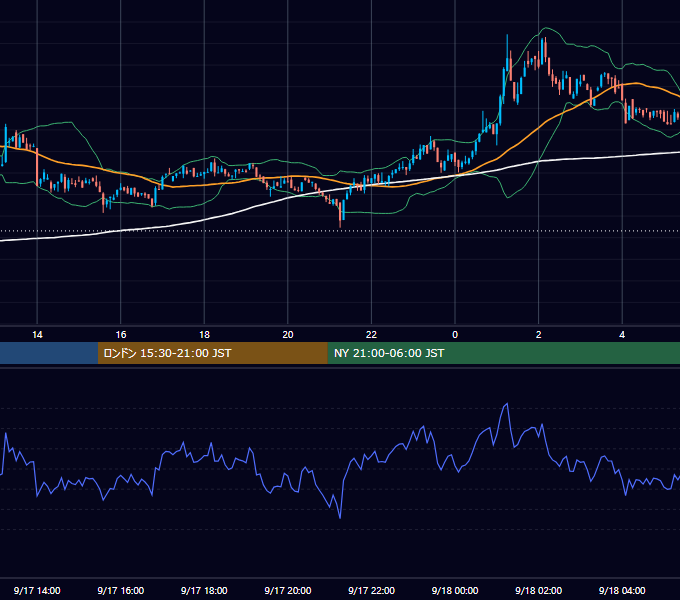Image resolution: width=680 pixels, height=600 pixels.
Task: Click the 9/18 02:00 date label
Action: click(539, 590)
